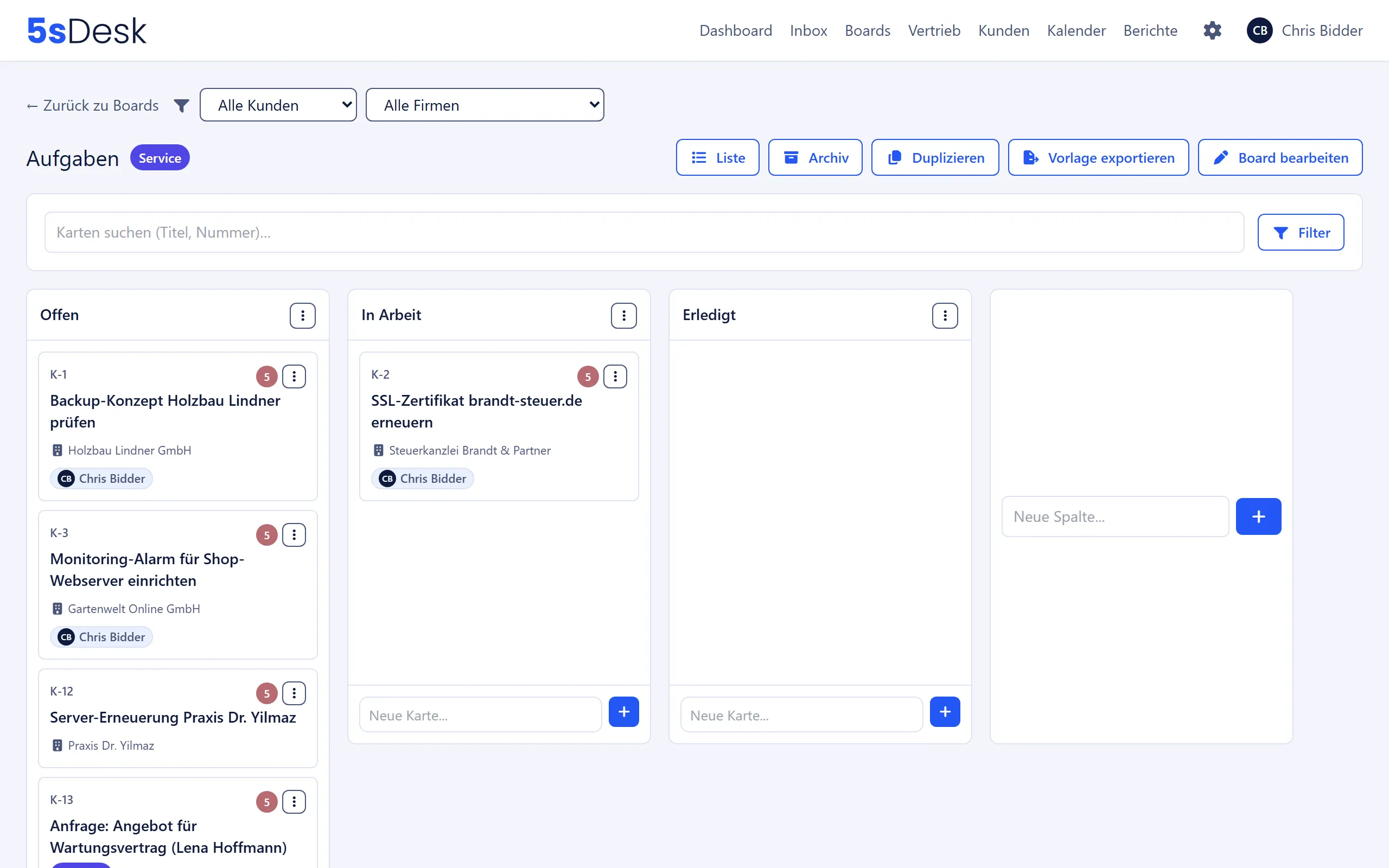This screenshot has height=868, width=1389.
Task: Click Vorlage exportieren
Action: coord(1098,157)
